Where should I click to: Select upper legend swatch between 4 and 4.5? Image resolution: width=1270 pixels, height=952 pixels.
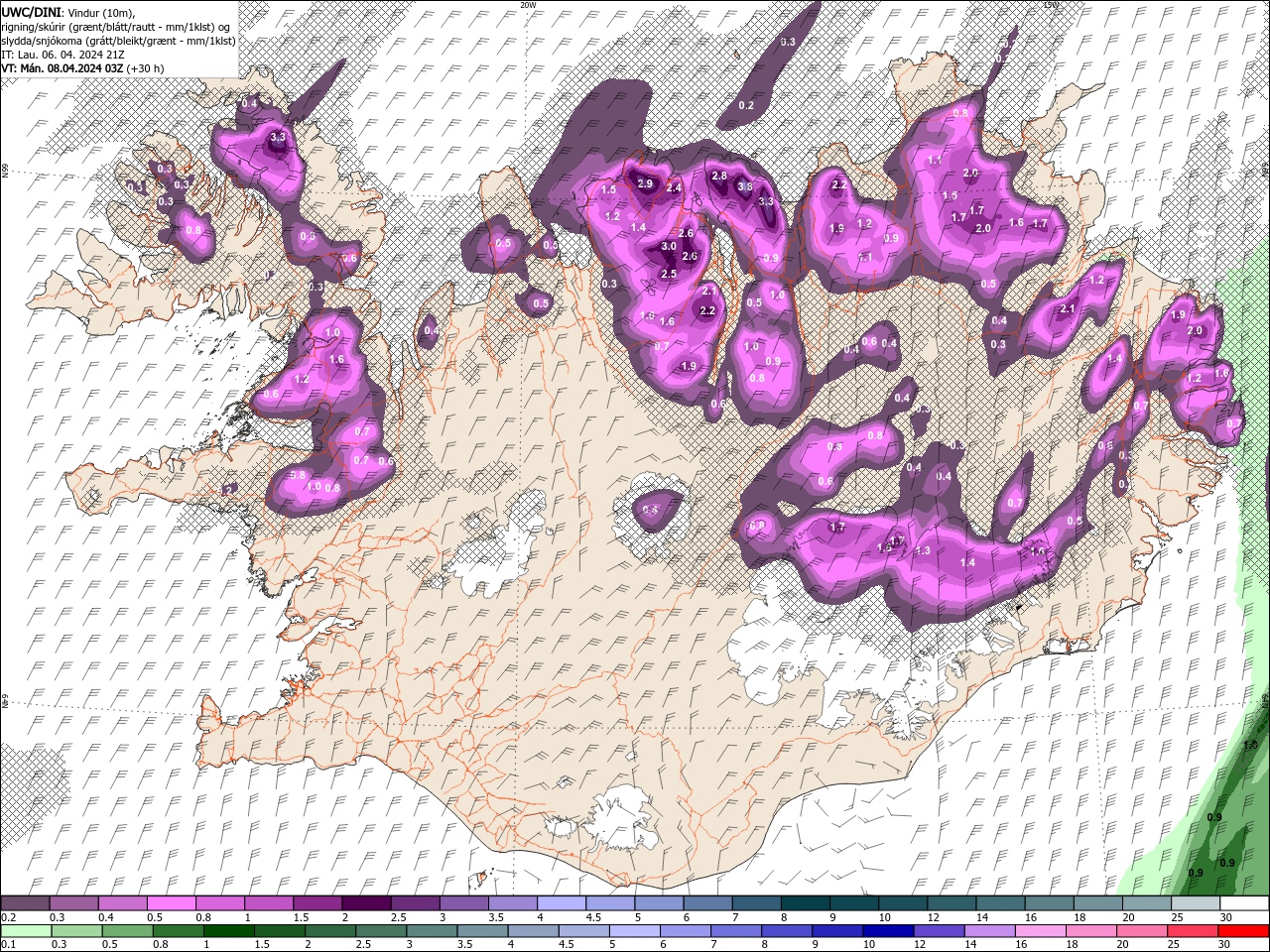561,902
